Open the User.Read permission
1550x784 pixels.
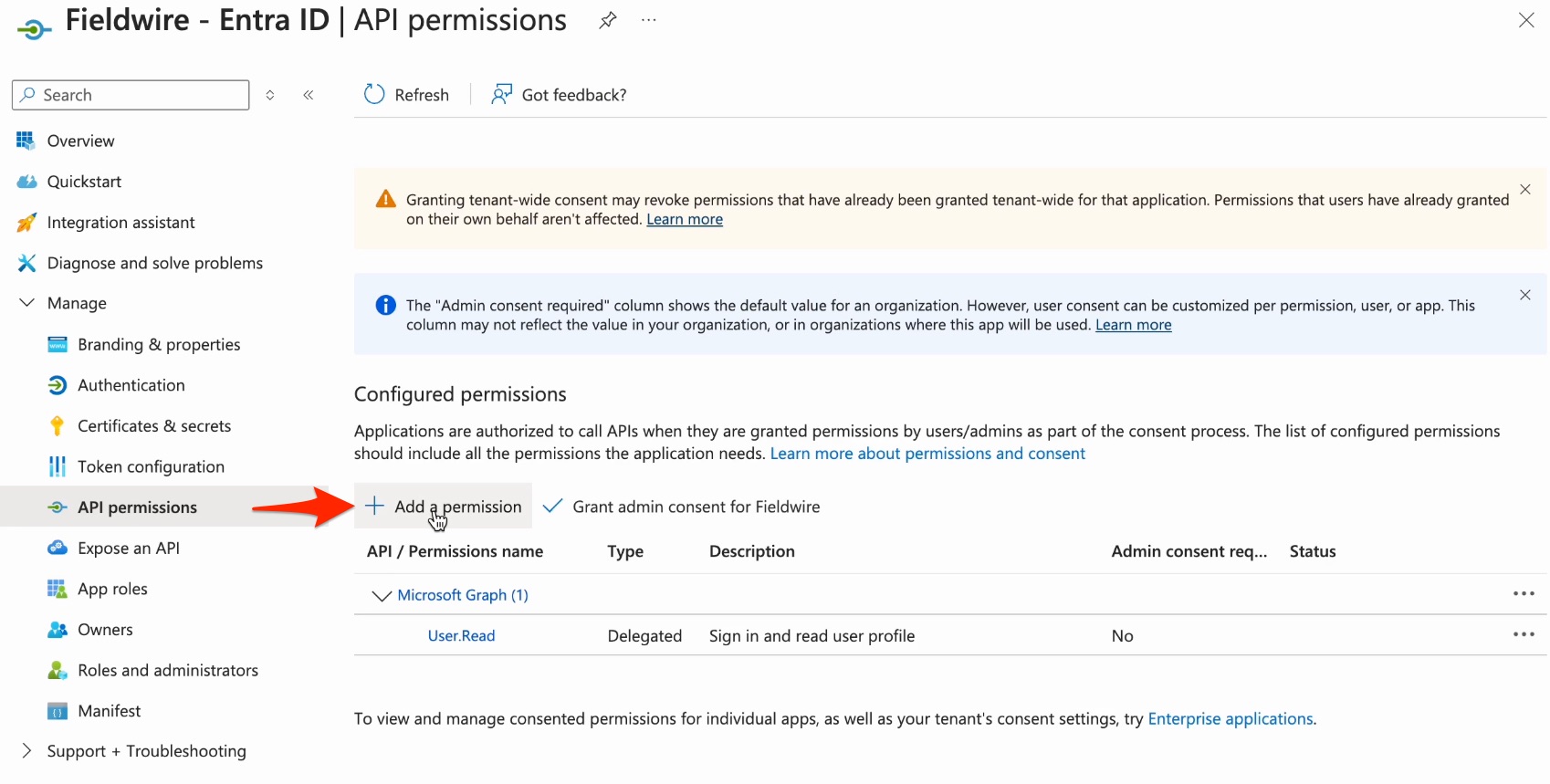pos(461,636)
